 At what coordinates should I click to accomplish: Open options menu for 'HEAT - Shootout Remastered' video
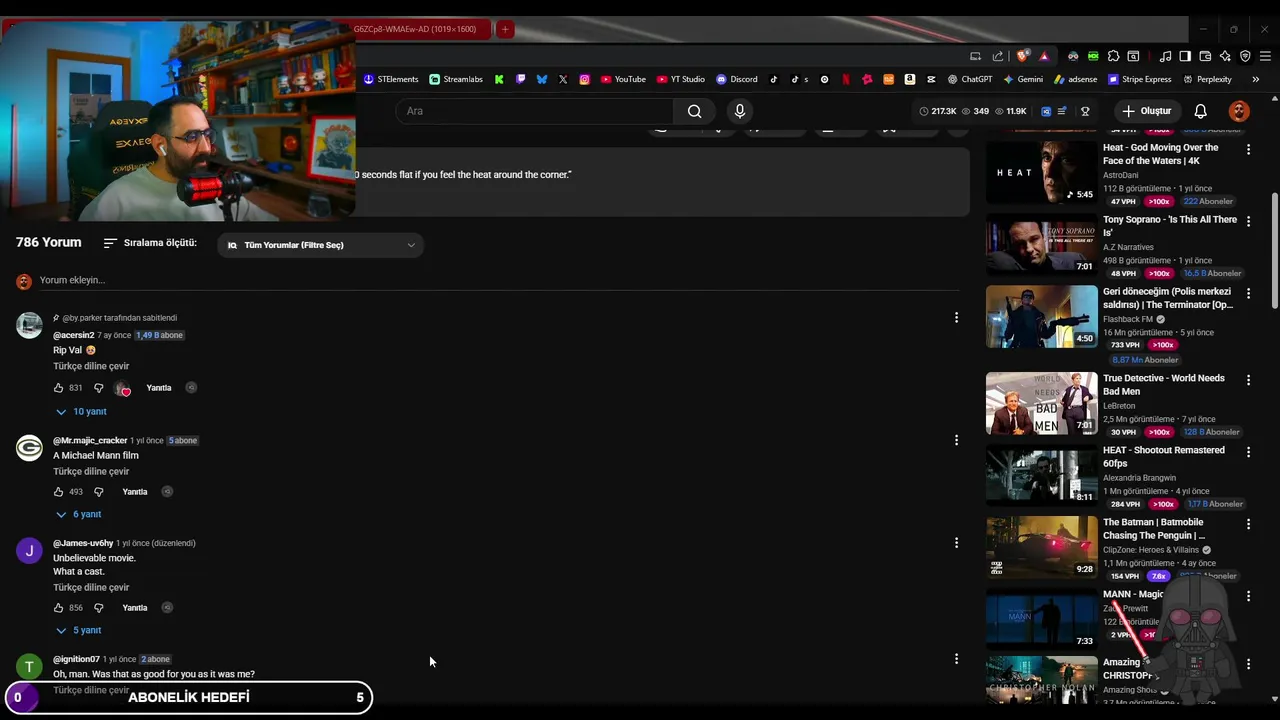coord(1248,452)
